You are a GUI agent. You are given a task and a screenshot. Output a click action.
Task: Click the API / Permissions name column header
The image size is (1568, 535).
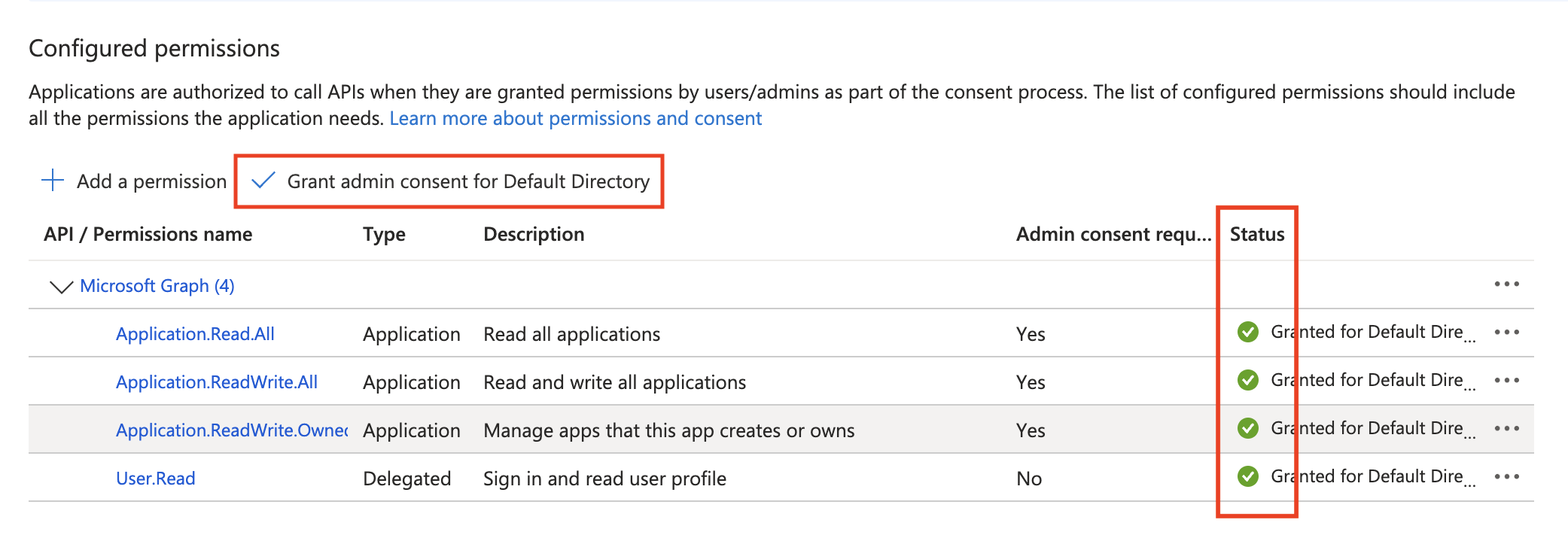tap(148, 234)
